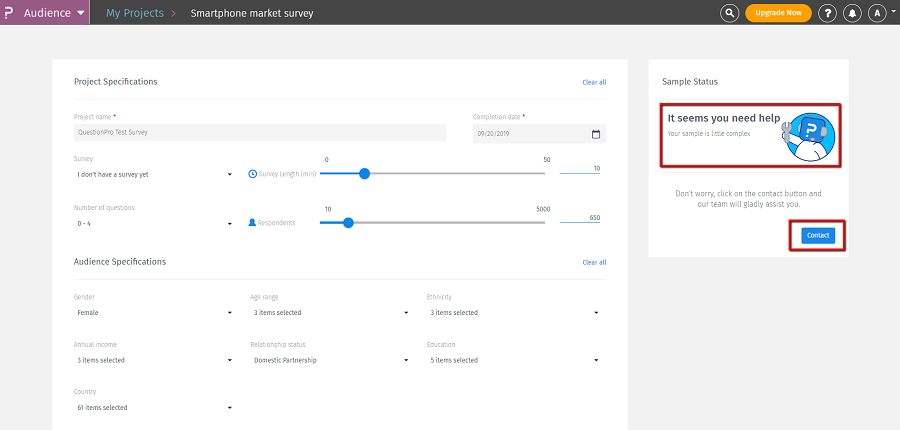Expand the Survey selection dropdown

[x=153, y=174]
